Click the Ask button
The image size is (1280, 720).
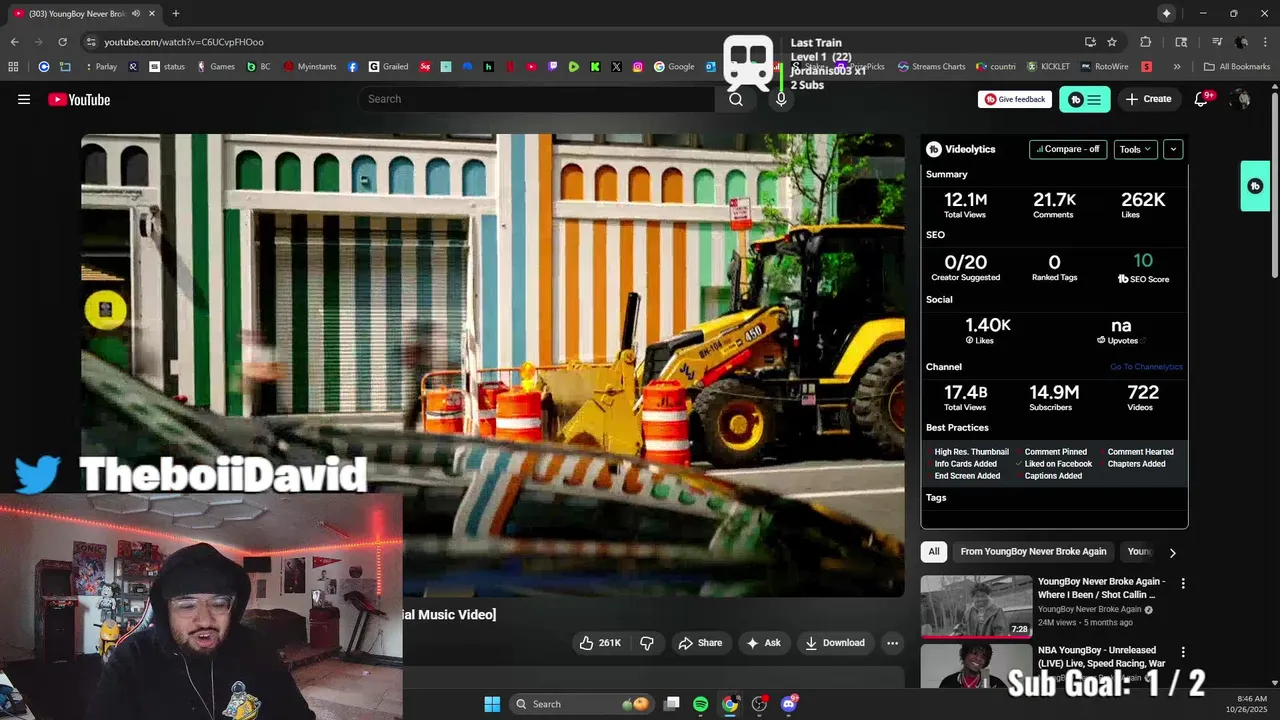pos(763,643)
